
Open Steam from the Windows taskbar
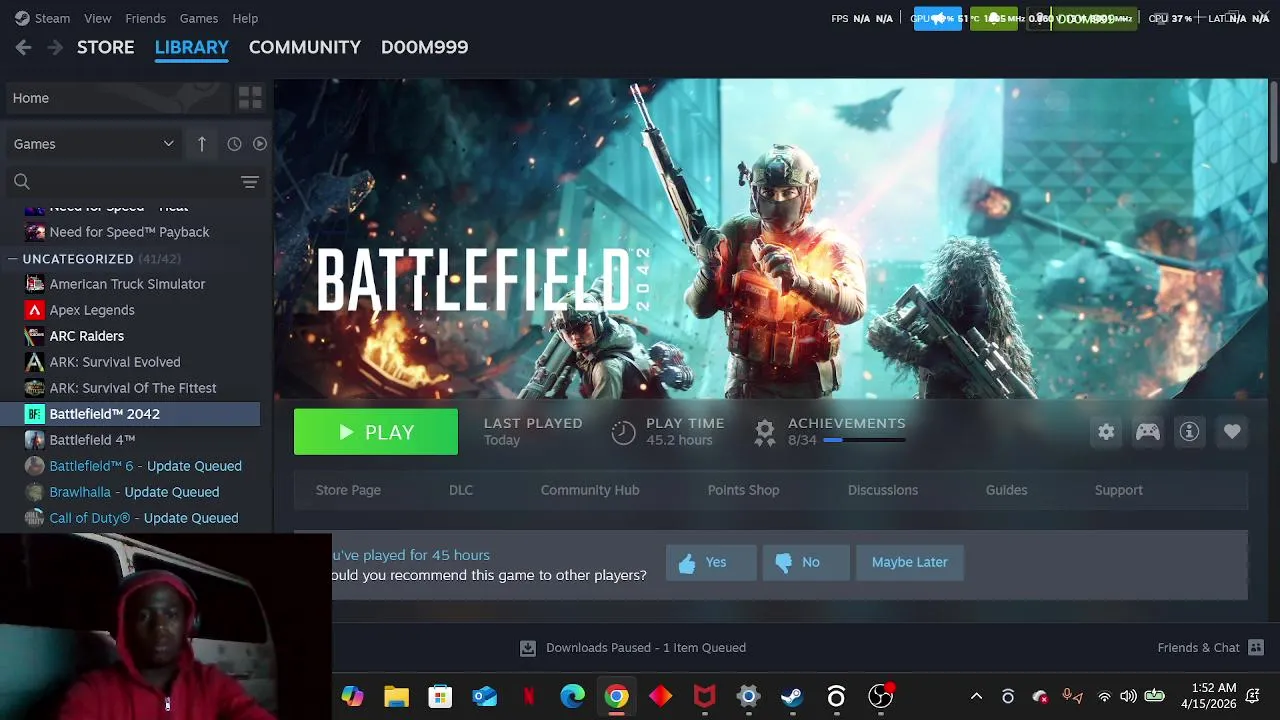coord(792,697)
